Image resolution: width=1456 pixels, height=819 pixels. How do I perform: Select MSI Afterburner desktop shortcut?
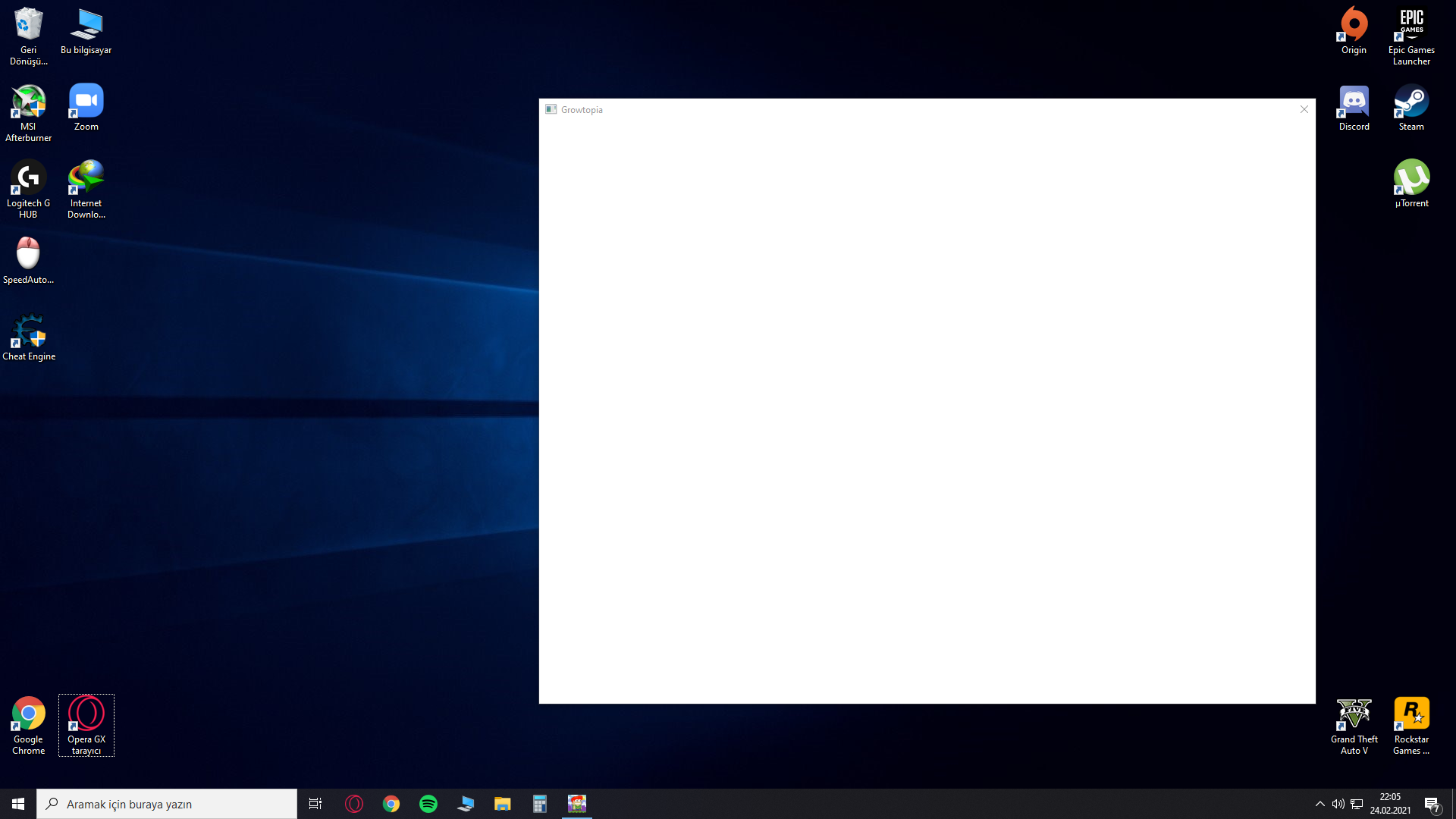(28, 113)
